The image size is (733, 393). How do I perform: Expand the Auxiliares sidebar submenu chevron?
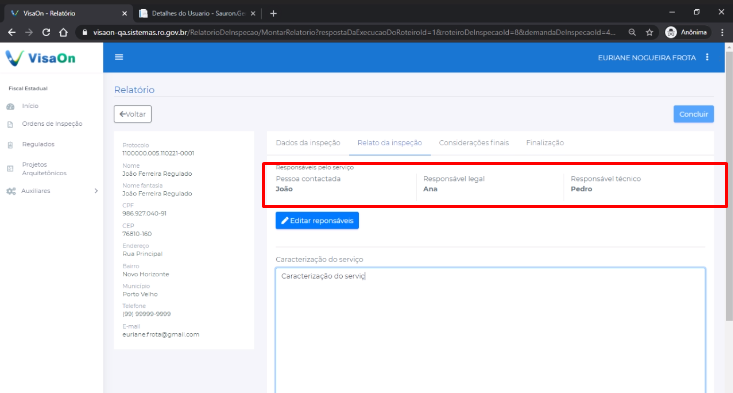tap(96, 191)
